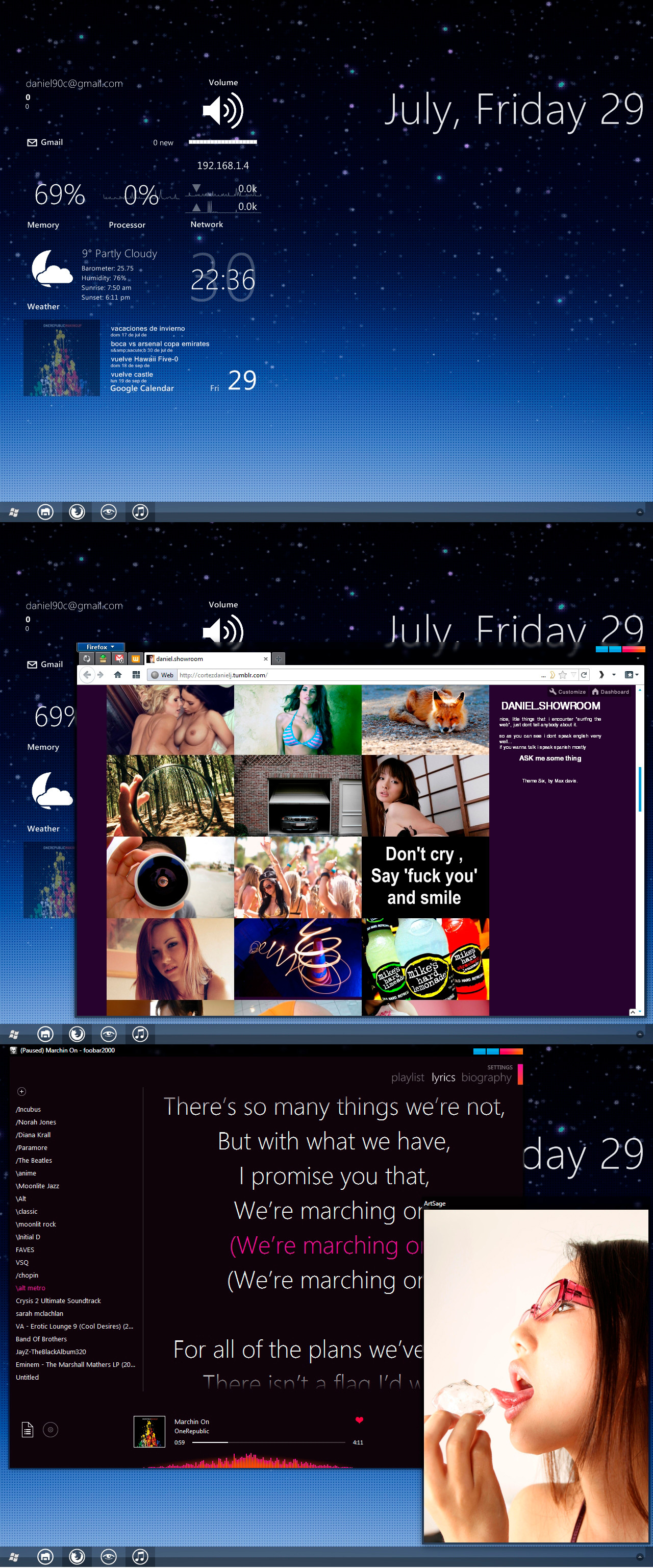Open Gmail envelope on top desktop
The height and width of the screenshot is (1568, 653).
(32, 142)
